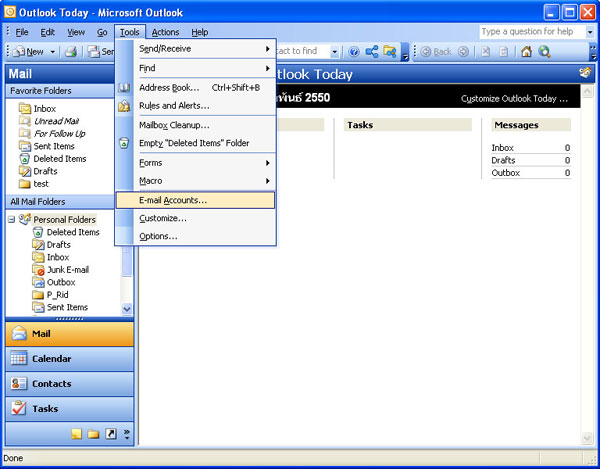Open the Help menu
Screen dimensions: 600x469
(199, 32)
